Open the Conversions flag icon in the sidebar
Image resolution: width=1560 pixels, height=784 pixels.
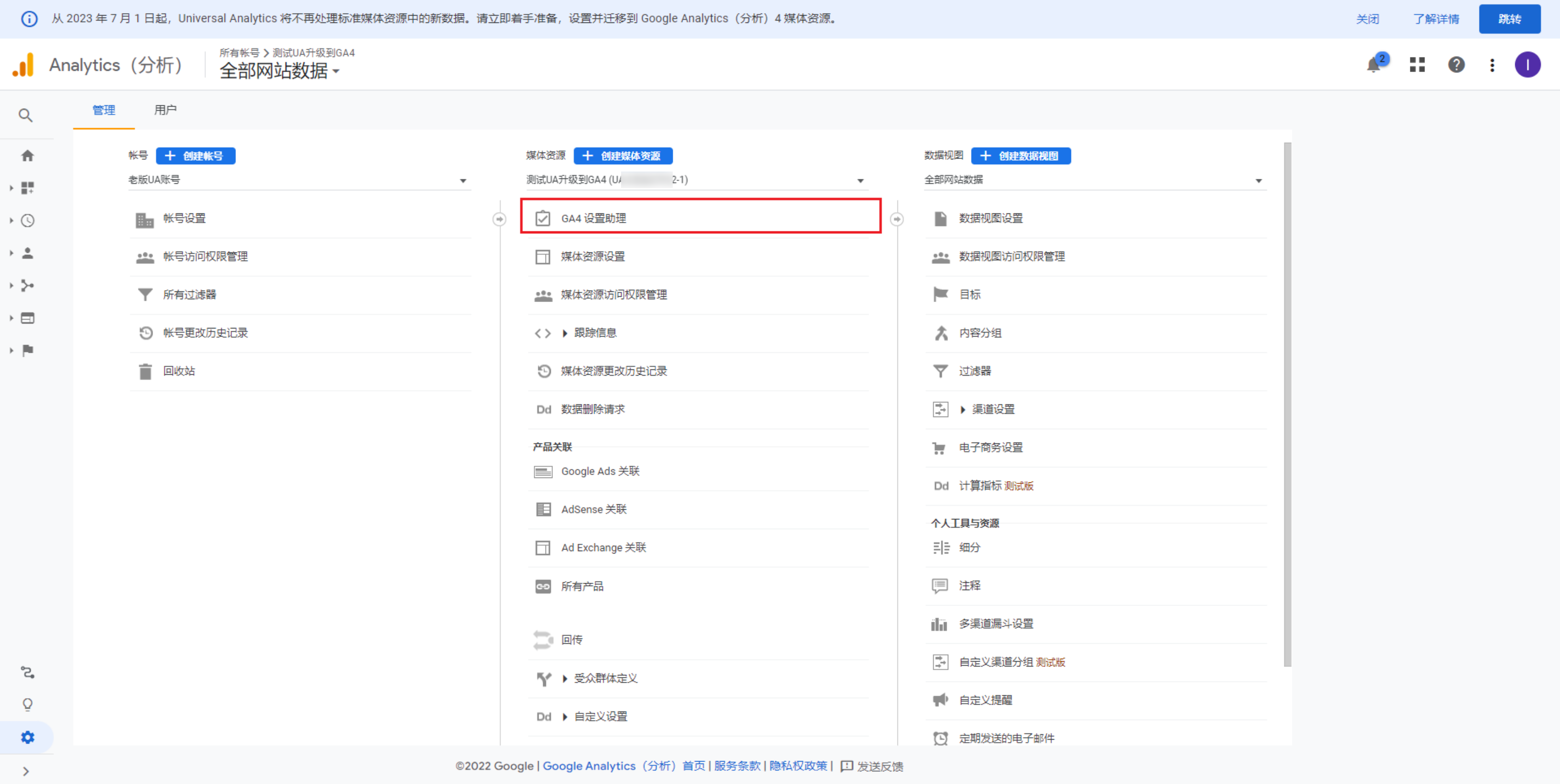tap(27, 350)
